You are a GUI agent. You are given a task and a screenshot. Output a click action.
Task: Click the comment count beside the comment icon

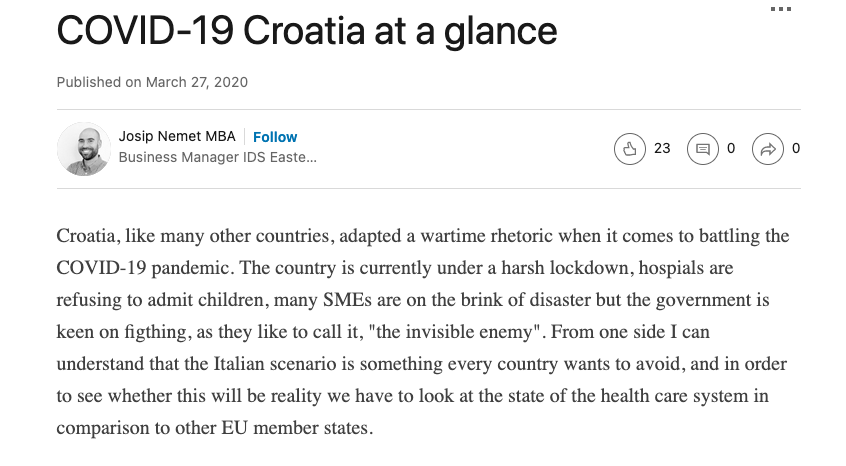pos(731,148)
